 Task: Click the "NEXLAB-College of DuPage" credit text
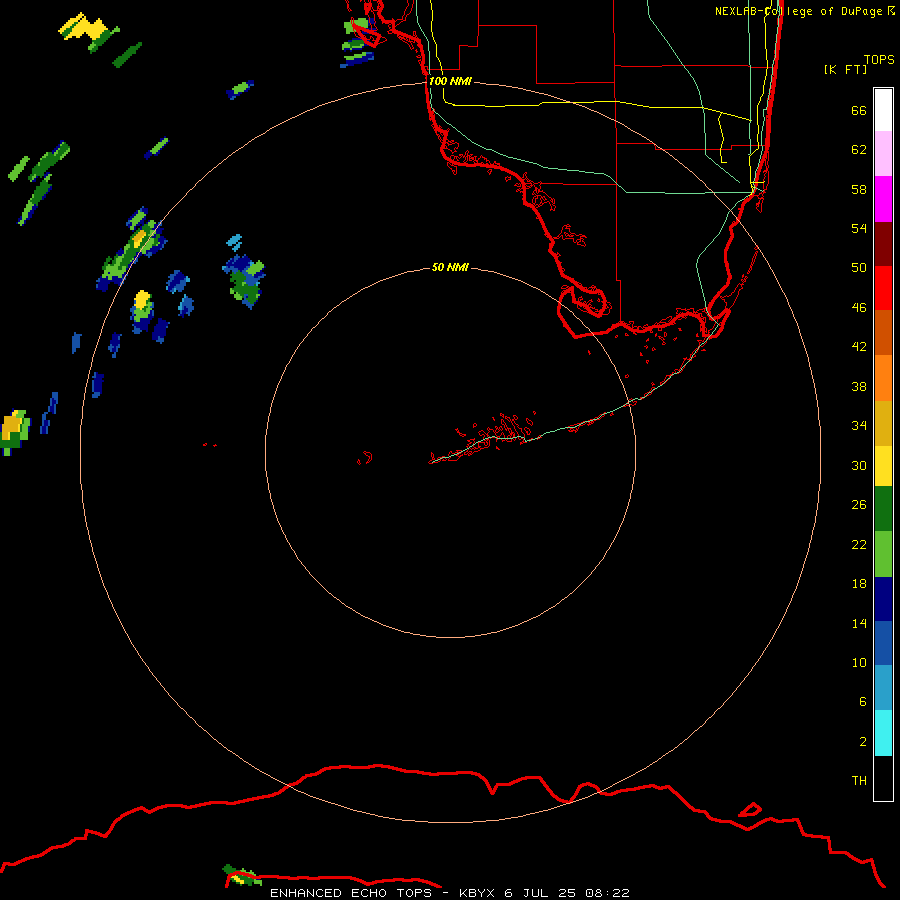799,11
